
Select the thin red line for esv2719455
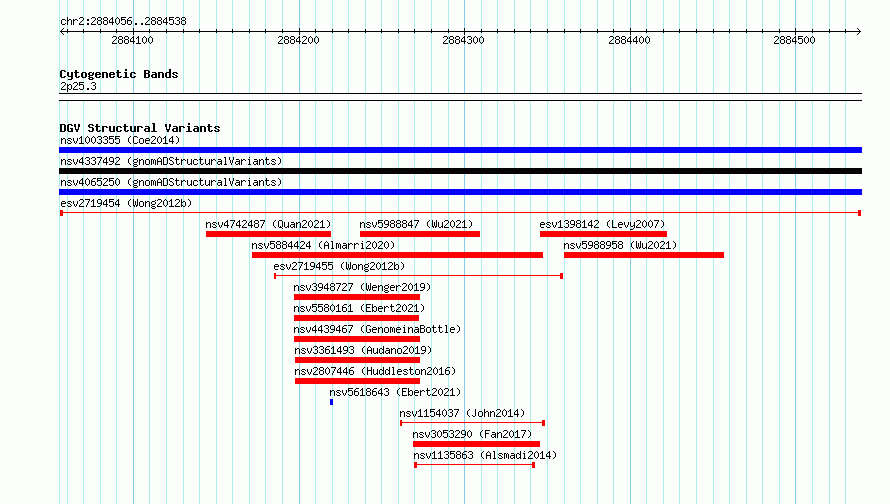click(418, 276)
